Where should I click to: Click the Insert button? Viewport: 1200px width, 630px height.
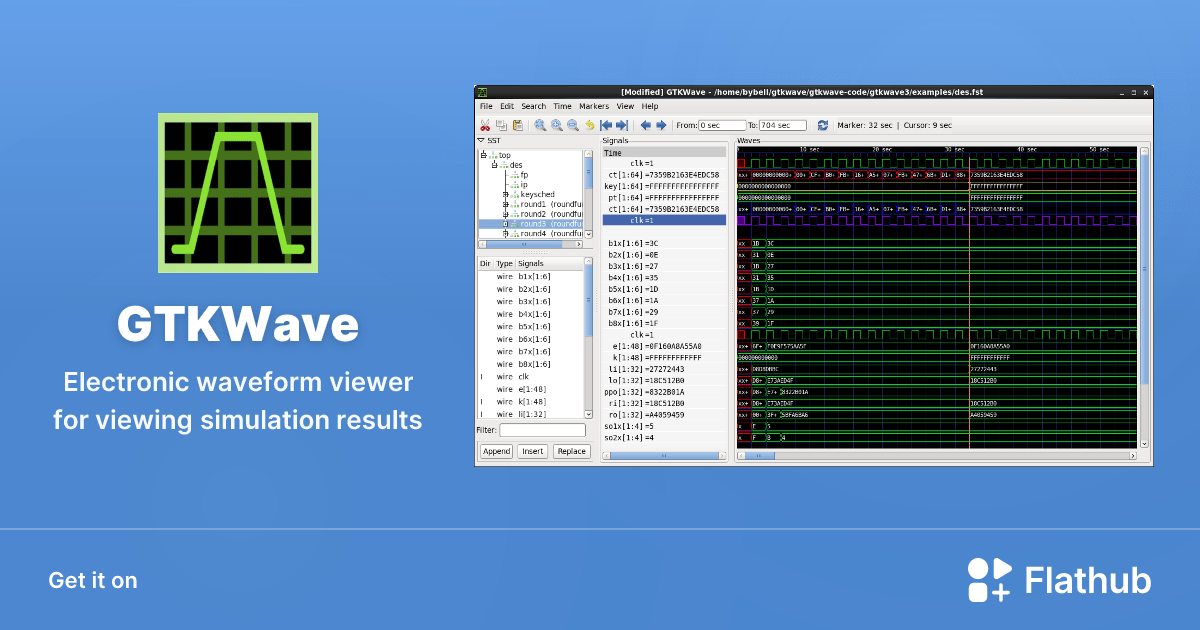(532, 451)
